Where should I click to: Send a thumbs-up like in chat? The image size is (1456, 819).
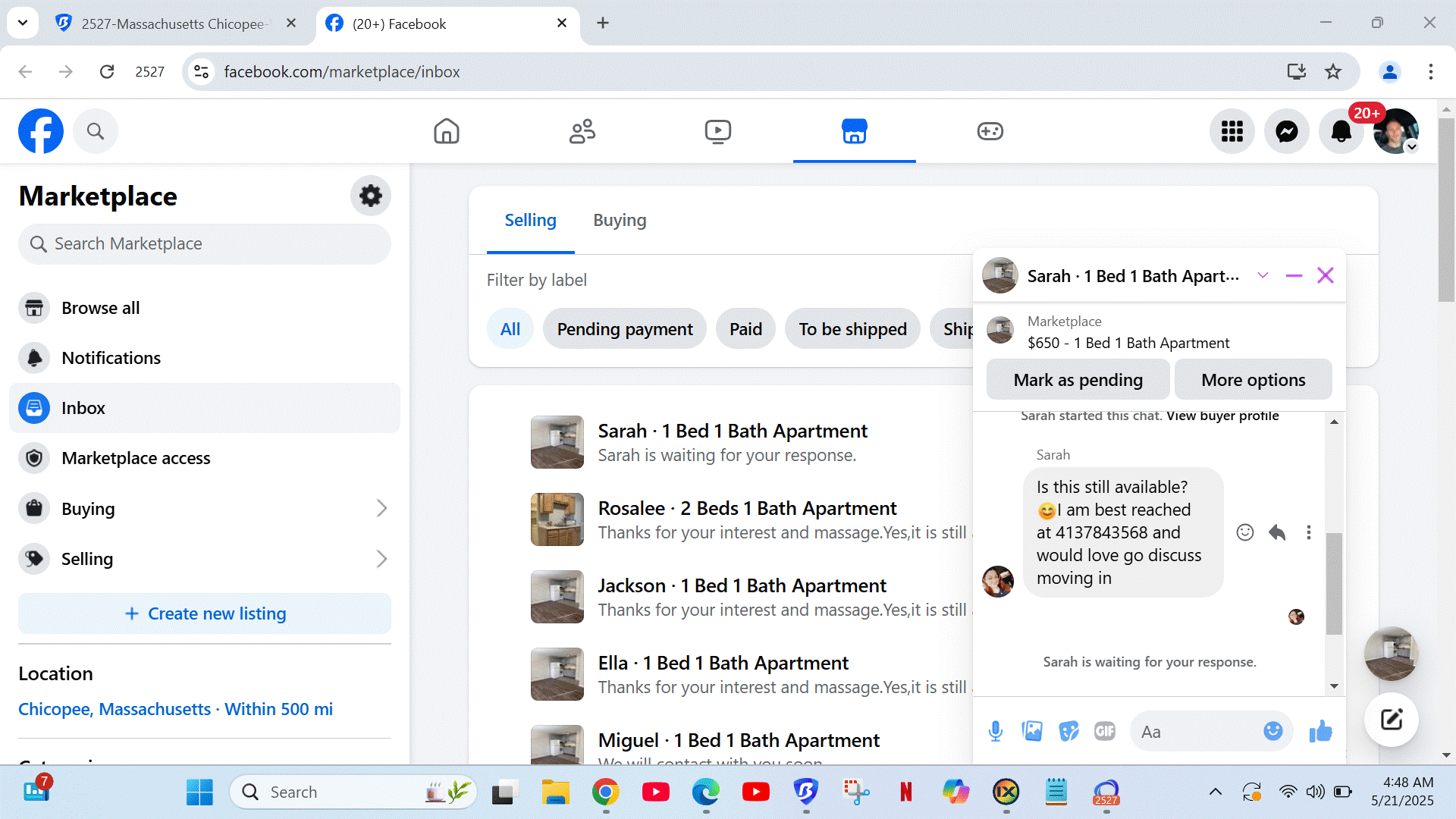tap(1321, 731)
